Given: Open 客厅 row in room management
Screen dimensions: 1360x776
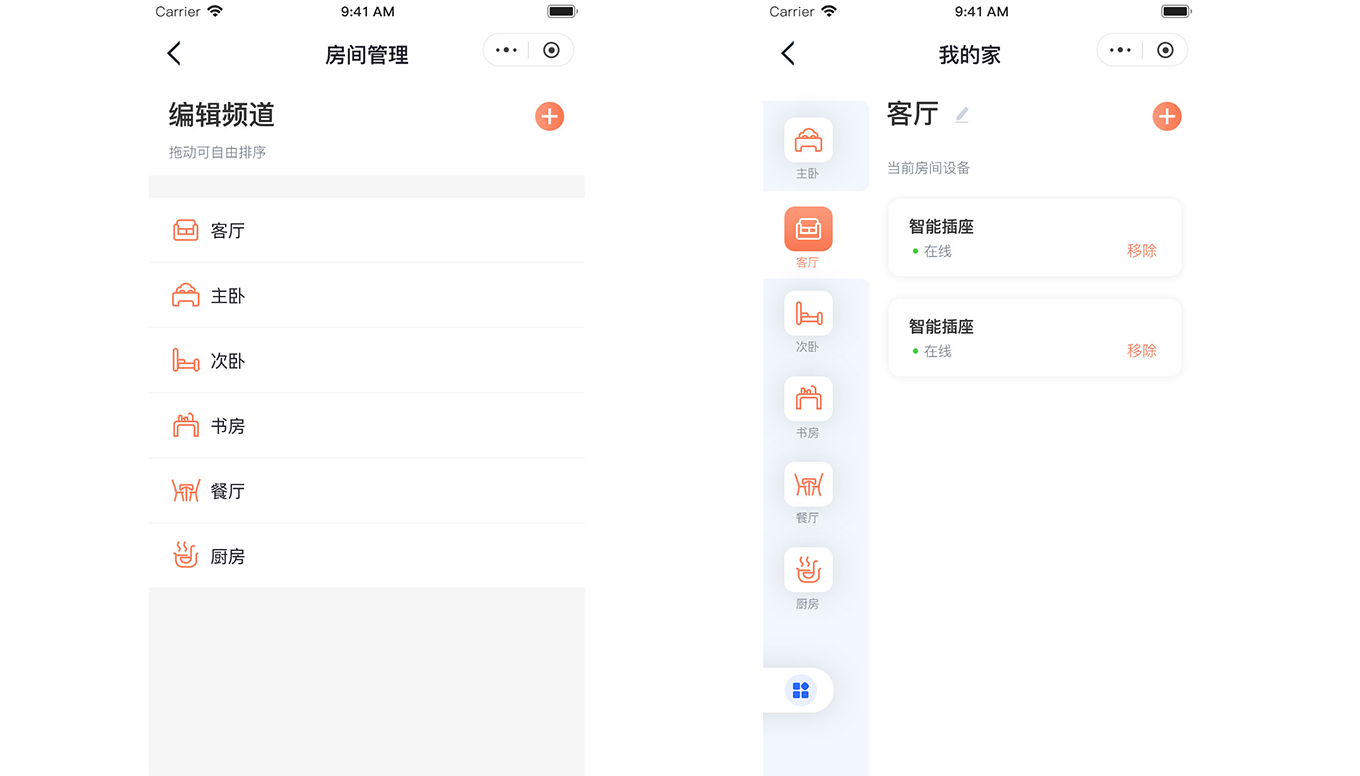Looking at the screenshot, I should point(367,231).
